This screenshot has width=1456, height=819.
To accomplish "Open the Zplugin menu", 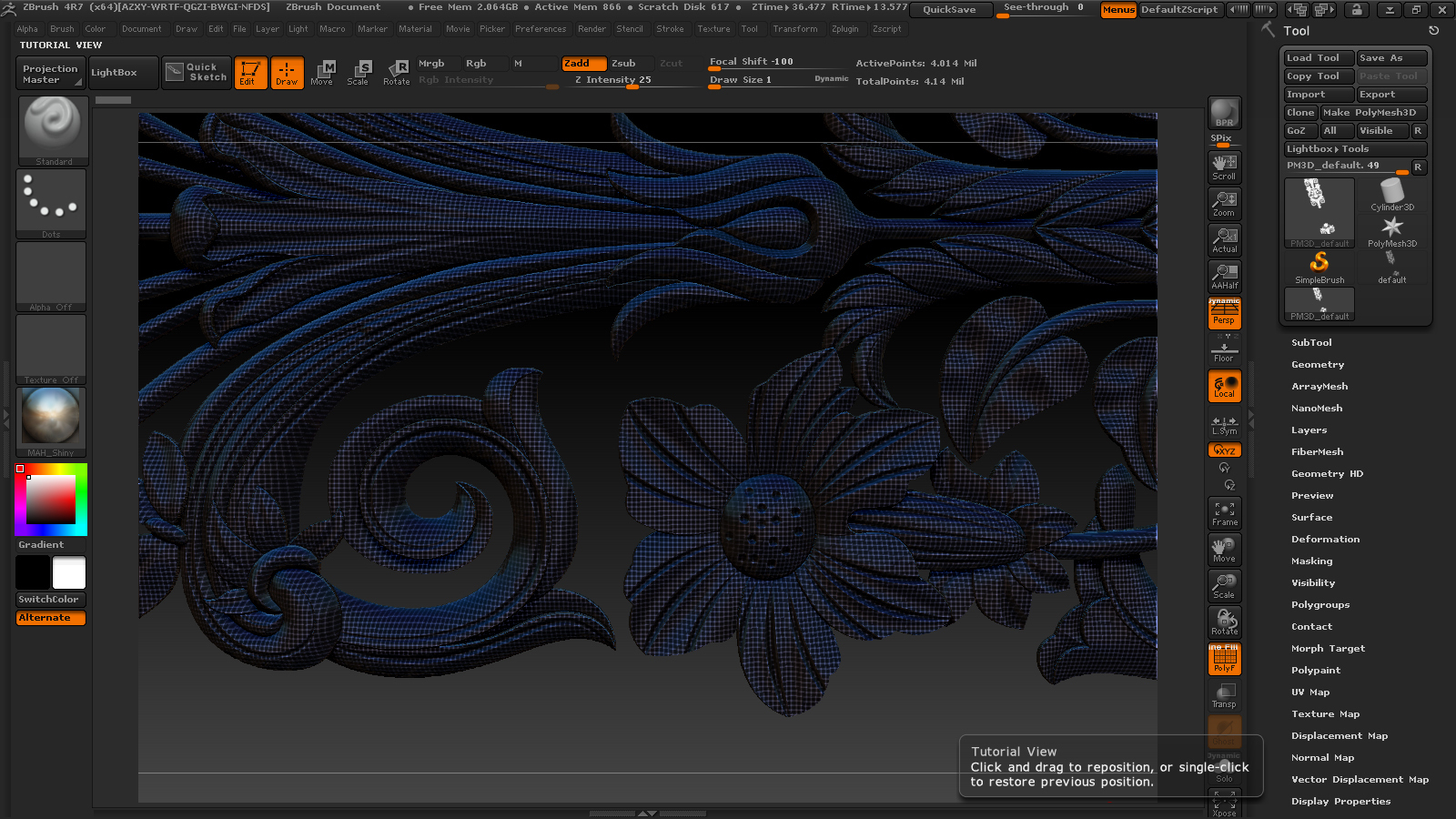I will (844, 29).
